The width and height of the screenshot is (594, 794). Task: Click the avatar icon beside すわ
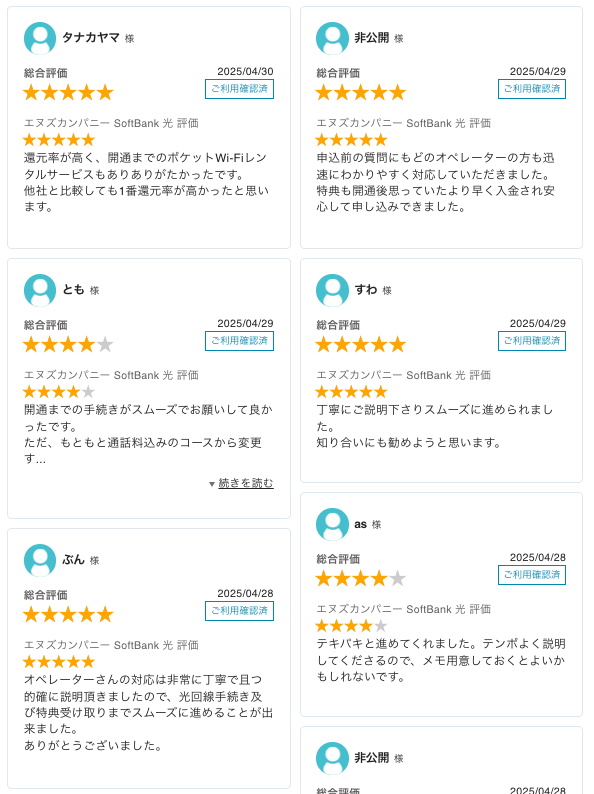click(x=332, y=290)
